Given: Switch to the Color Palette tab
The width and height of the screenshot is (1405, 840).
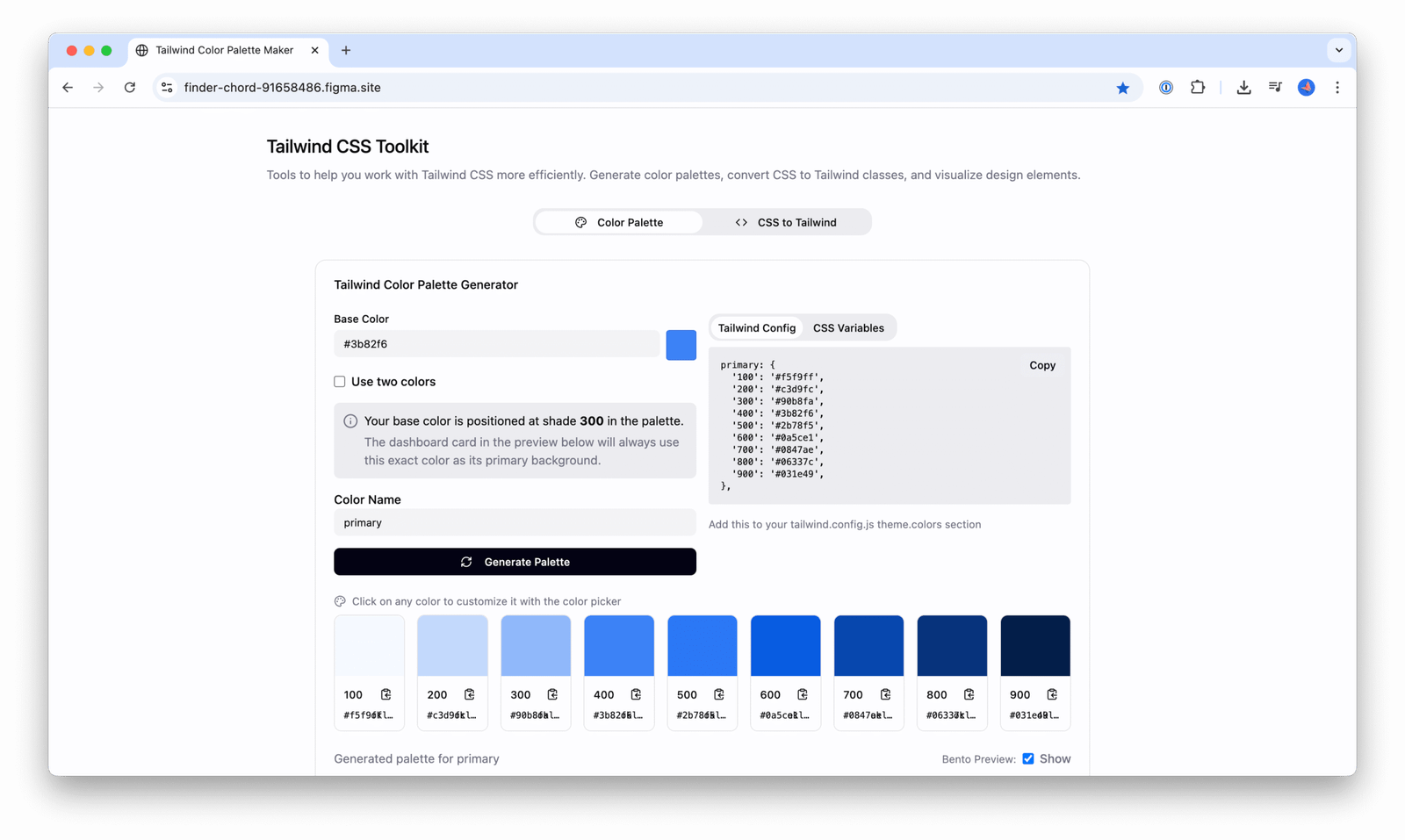Looking at the screenshot, I should (x=619, y=222).
